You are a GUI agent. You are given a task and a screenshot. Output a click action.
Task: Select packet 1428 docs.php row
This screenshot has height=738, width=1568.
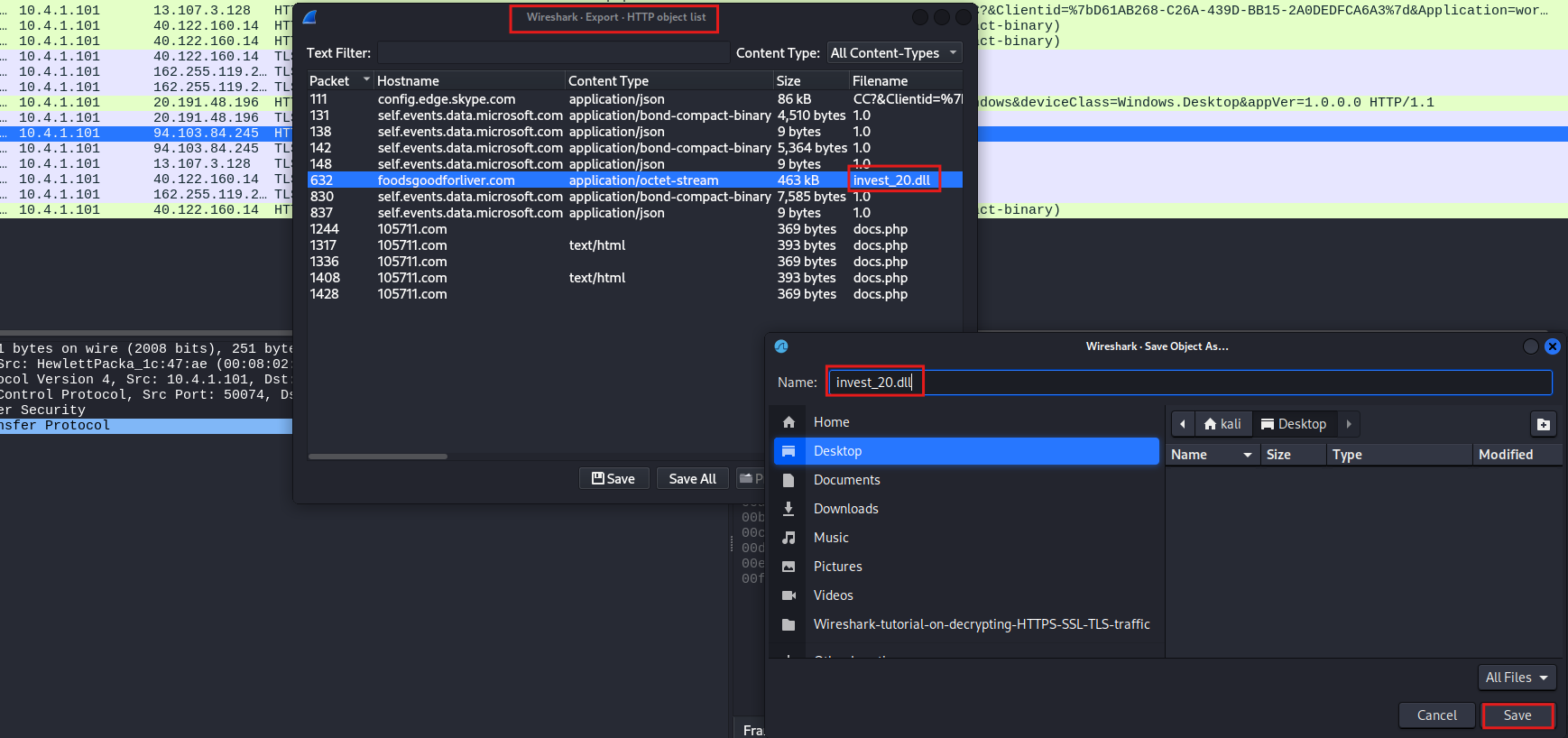pos(635,294)
